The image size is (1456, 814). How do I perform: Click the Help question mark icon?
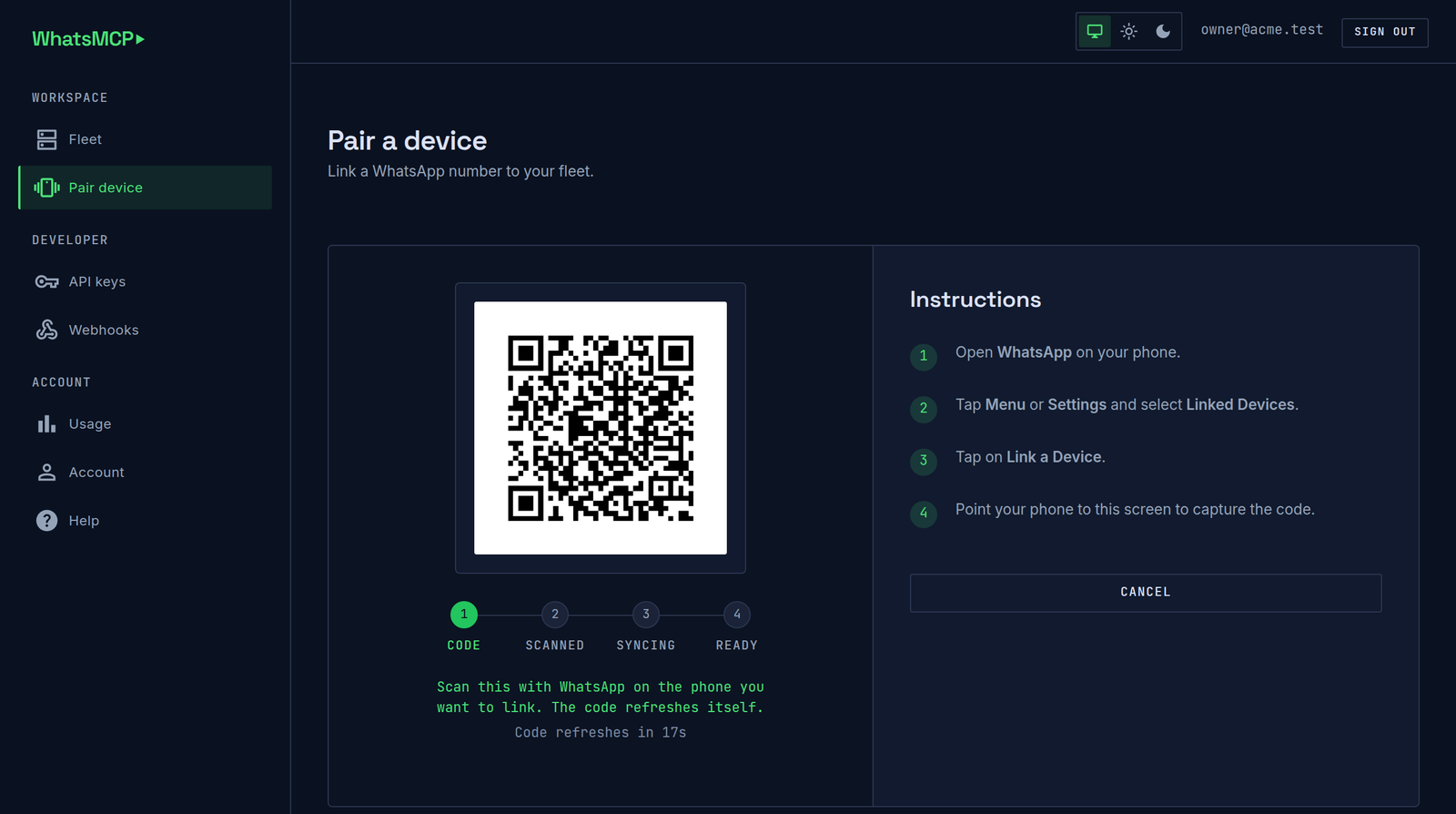coord(46,520)
